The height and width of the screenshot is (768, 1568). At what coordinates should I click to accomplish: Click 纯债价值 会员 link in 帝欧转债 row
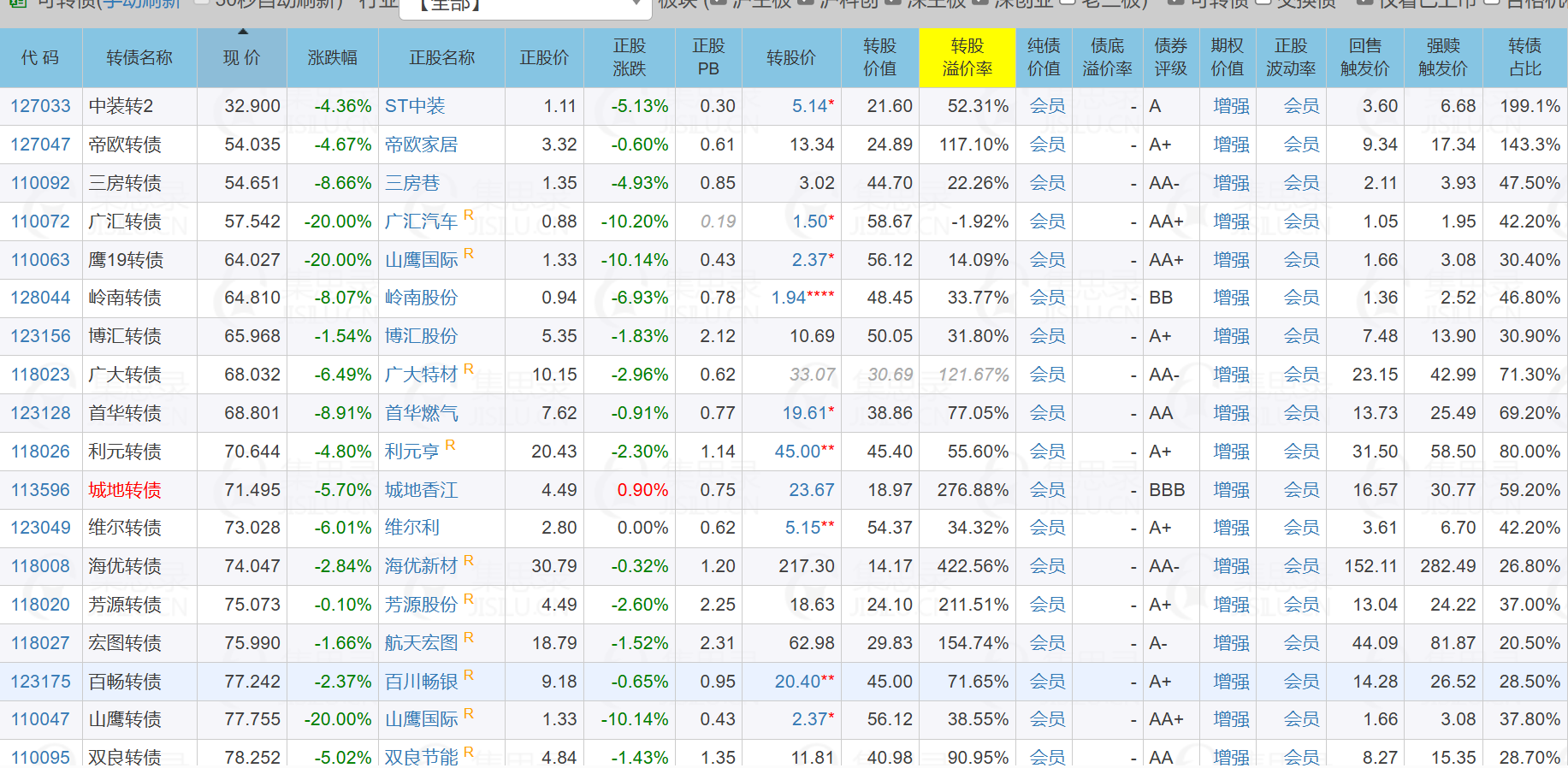1047,145
